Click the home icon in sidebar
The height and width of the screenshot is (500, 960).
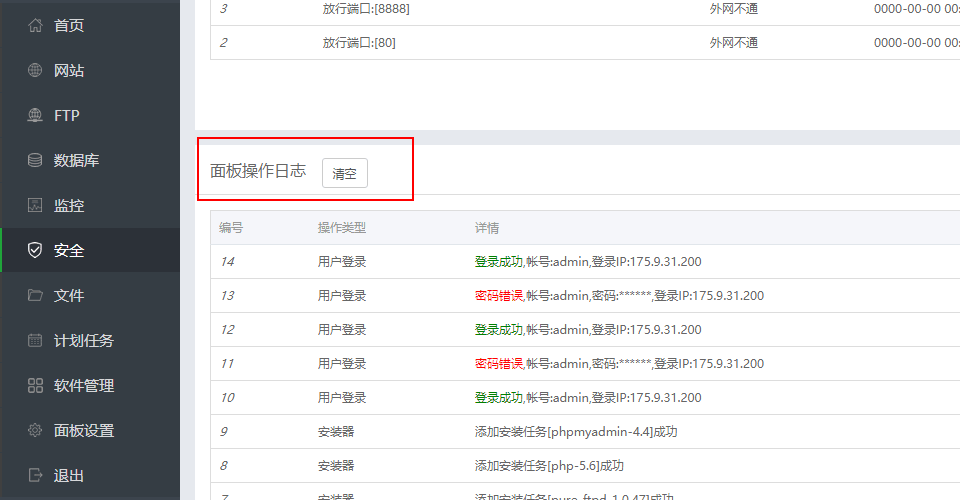35,25
